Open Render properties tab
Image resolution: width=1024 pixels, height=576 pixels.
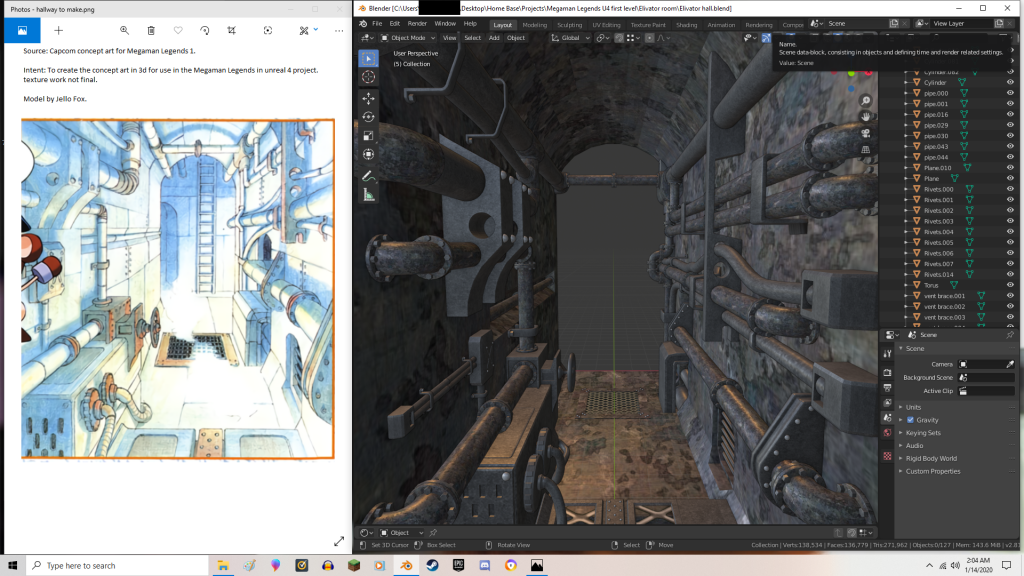tap(887, 372)
